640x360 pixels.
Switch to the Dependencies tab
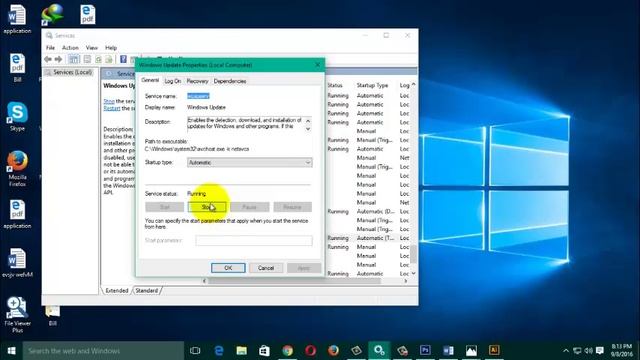pos(230,81)
